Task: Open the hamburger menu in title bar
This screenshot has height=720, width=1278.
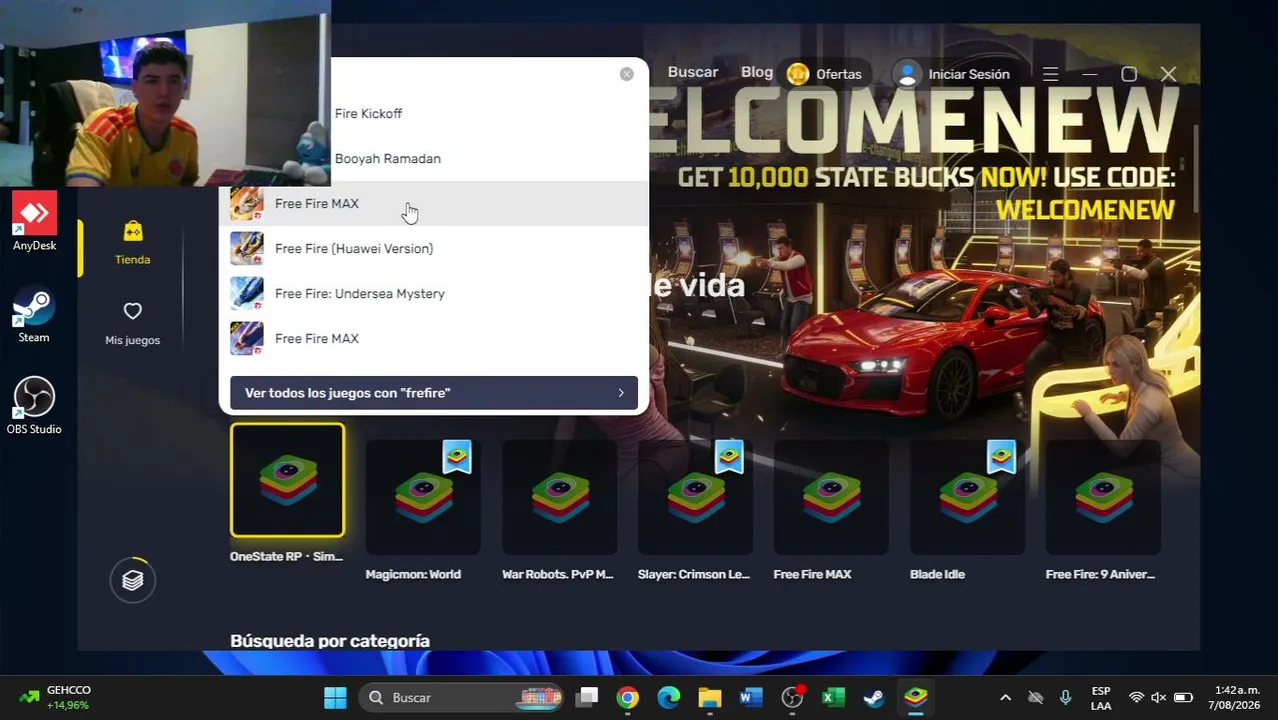Action: [x=1050, y=74]
